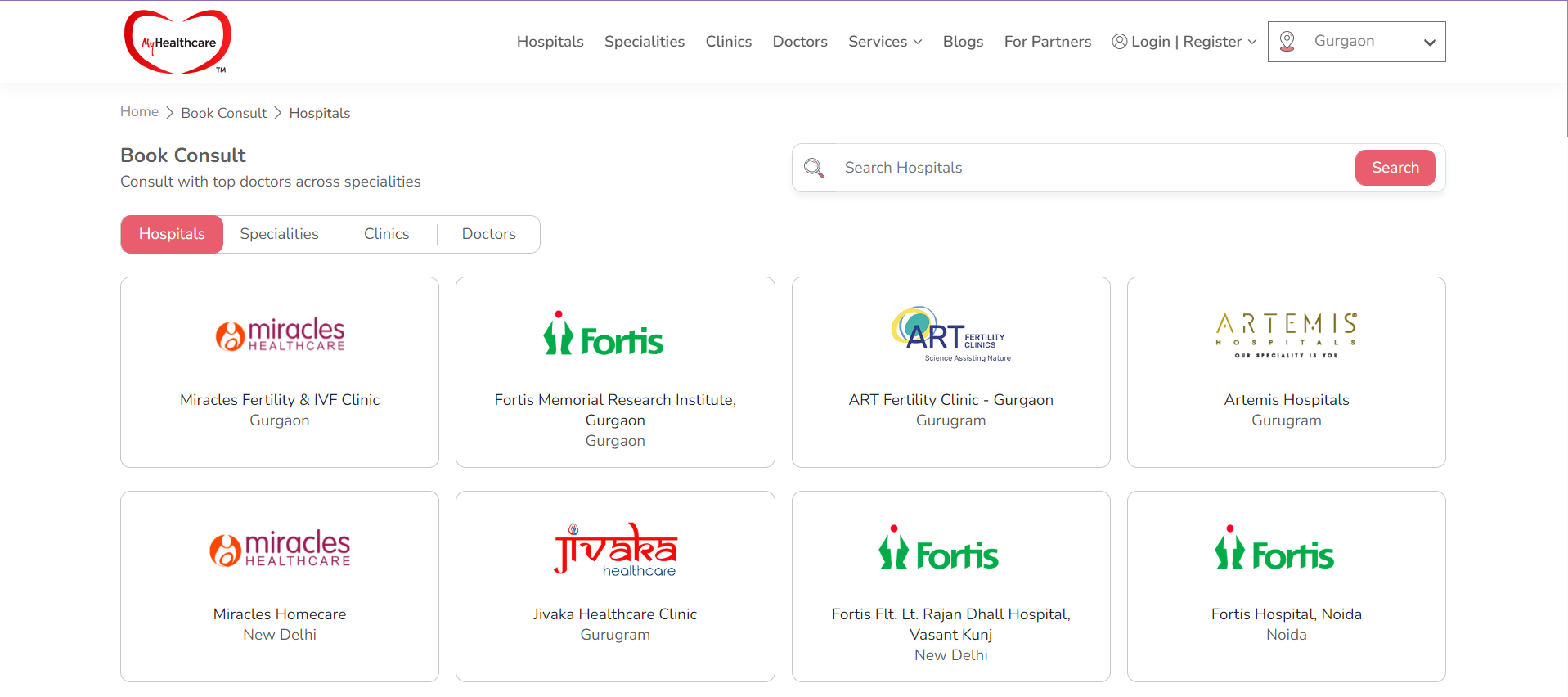Viewport: 1568px width, 697px height.
Task: Click the Fortis logo for Vasant Kunj hospital
Action: (939, 547)
